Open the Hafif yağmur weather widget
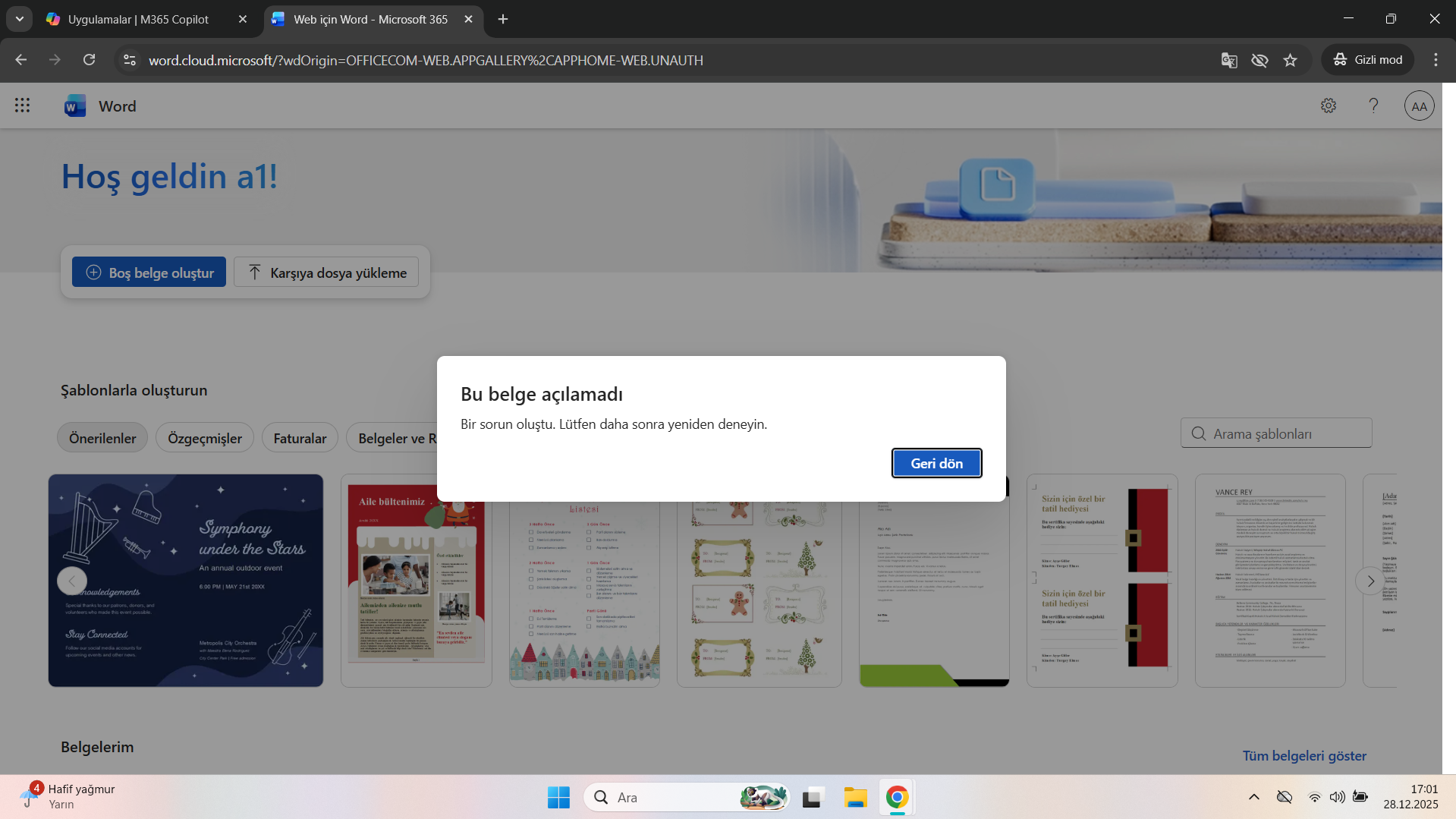Screen dimensions: 1456x819 pos(68,797)
